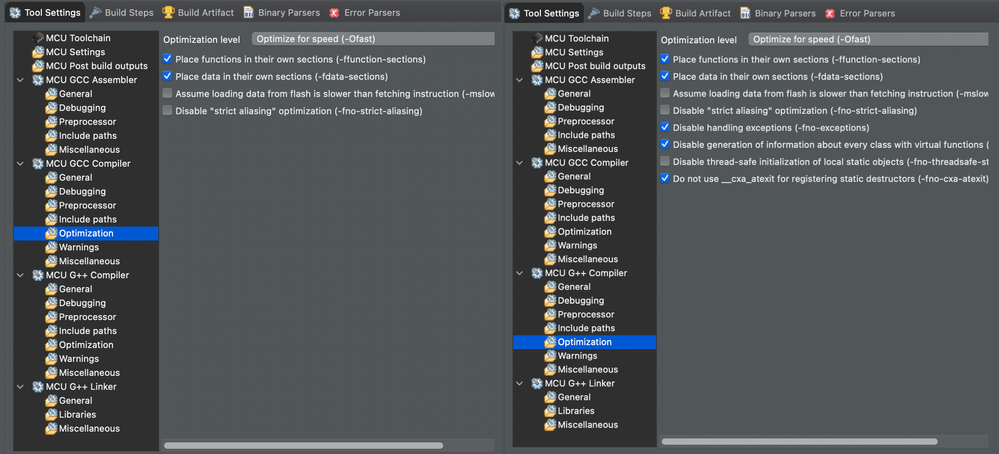Click MCU GCC Assembler gear icon, left window

pyautogui.click(x=38, y=80)
